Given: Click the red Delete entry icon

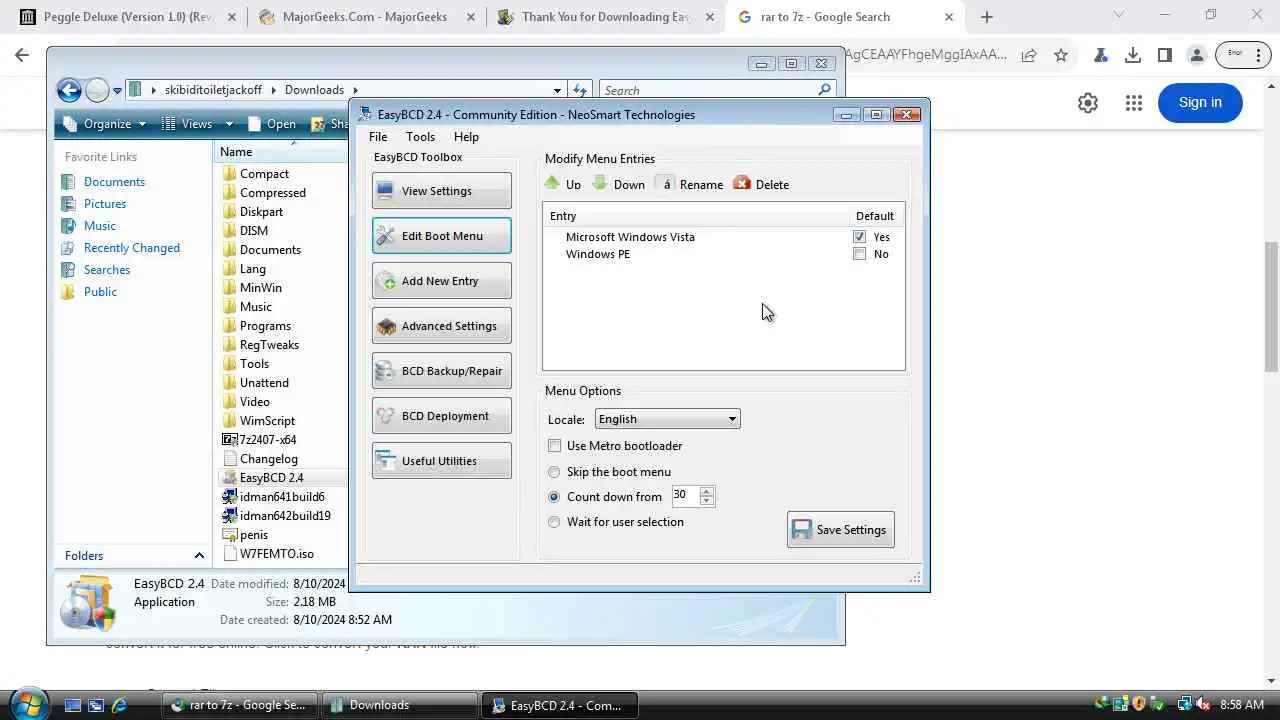Looking at the screenshot, I should [742, 183].
